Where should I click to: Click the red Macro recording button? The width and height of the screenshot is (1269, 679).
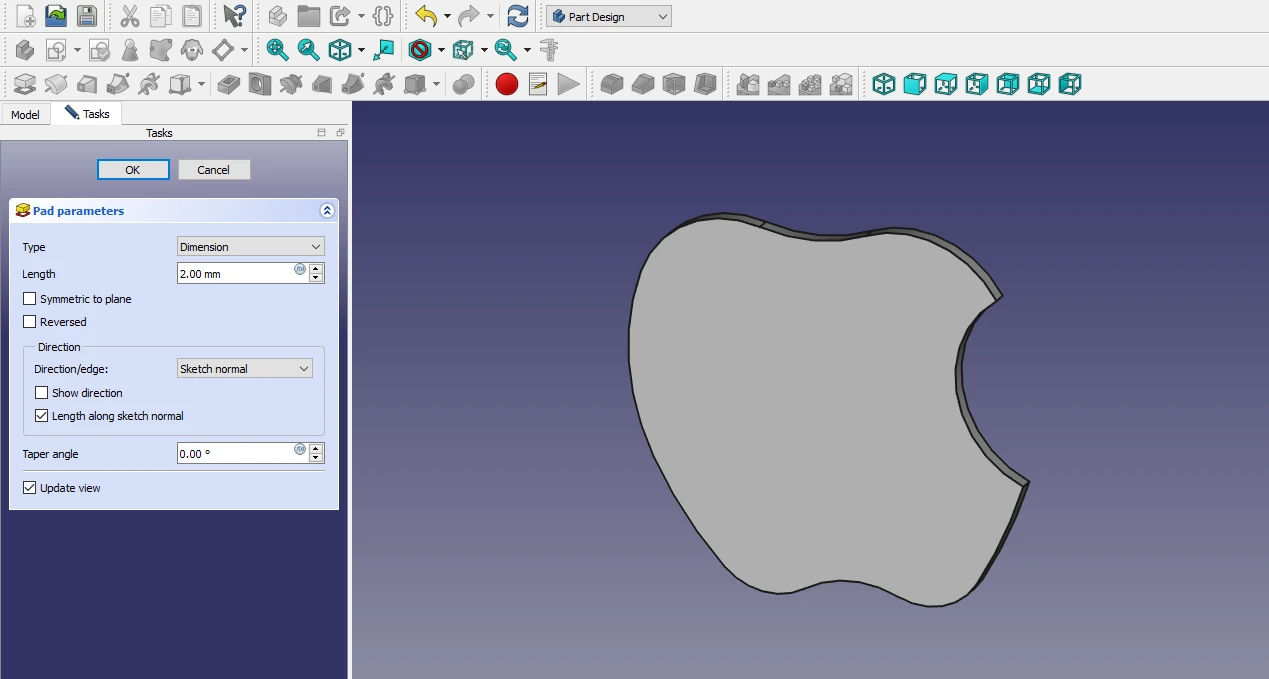point(507,84)
